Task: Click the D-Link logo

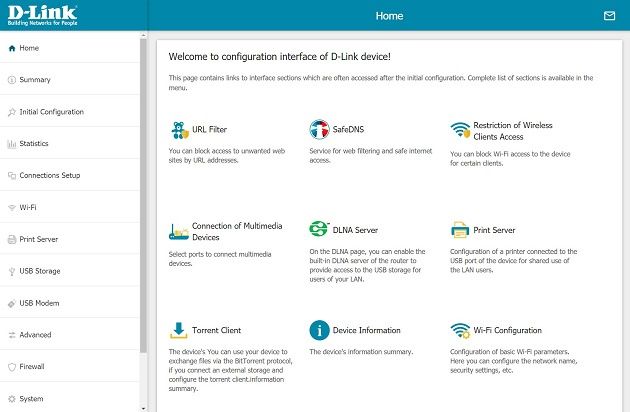Action: point(42,16)
